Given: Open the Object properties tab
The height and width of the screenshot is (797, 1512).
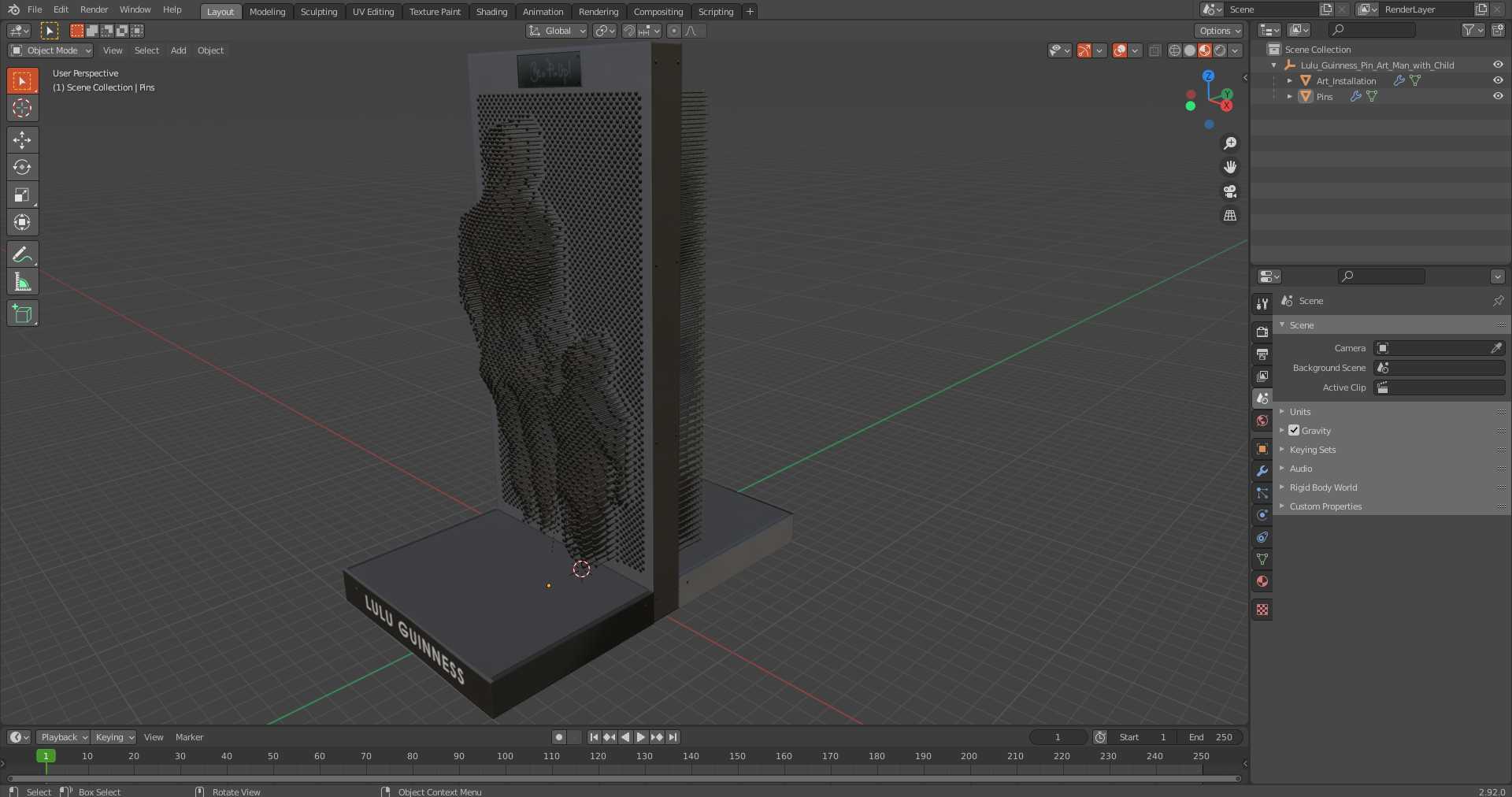Looking at the screenshot, I should coord(1262,449).
